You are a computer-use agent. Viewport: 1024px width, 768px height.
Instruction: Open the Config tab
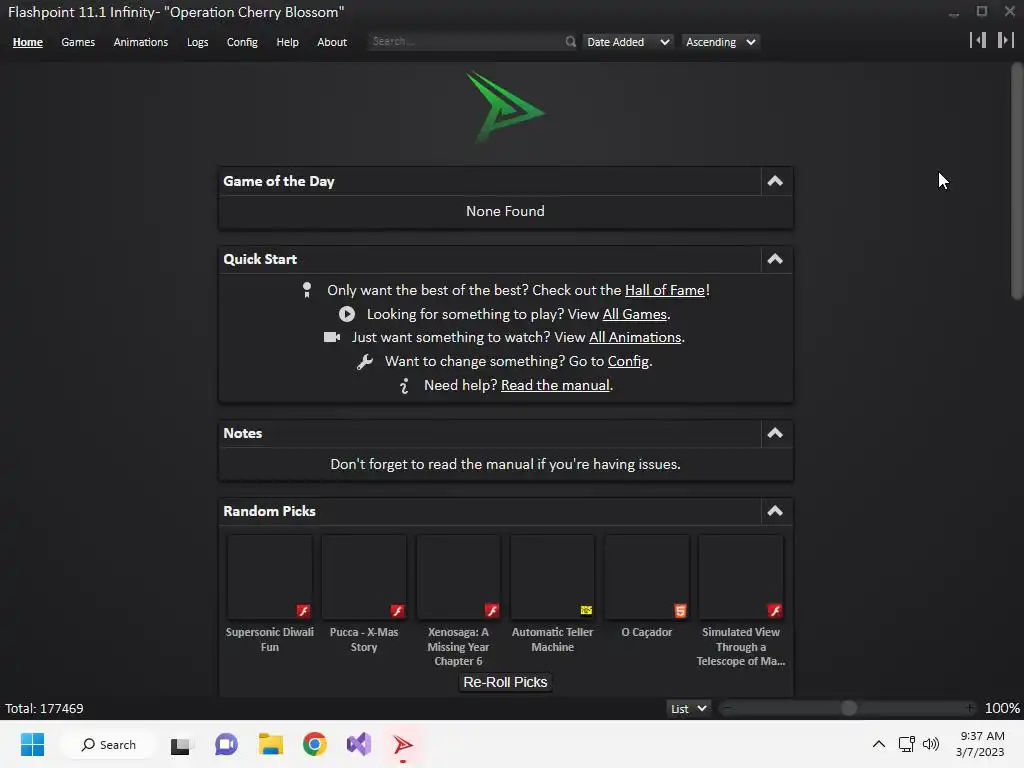tap(242, 42)
